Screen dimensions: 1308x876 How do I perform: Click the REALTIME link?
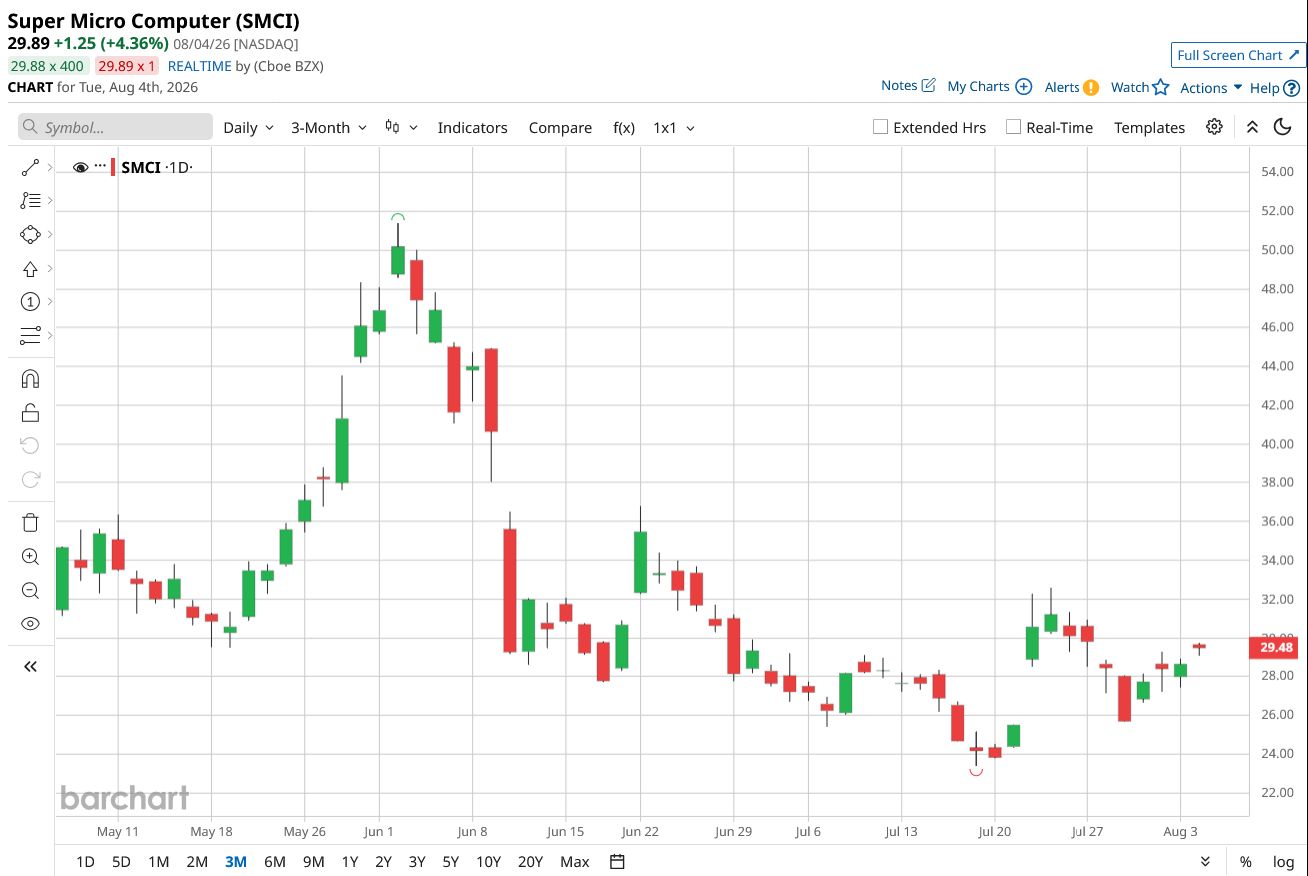[199, 66]
